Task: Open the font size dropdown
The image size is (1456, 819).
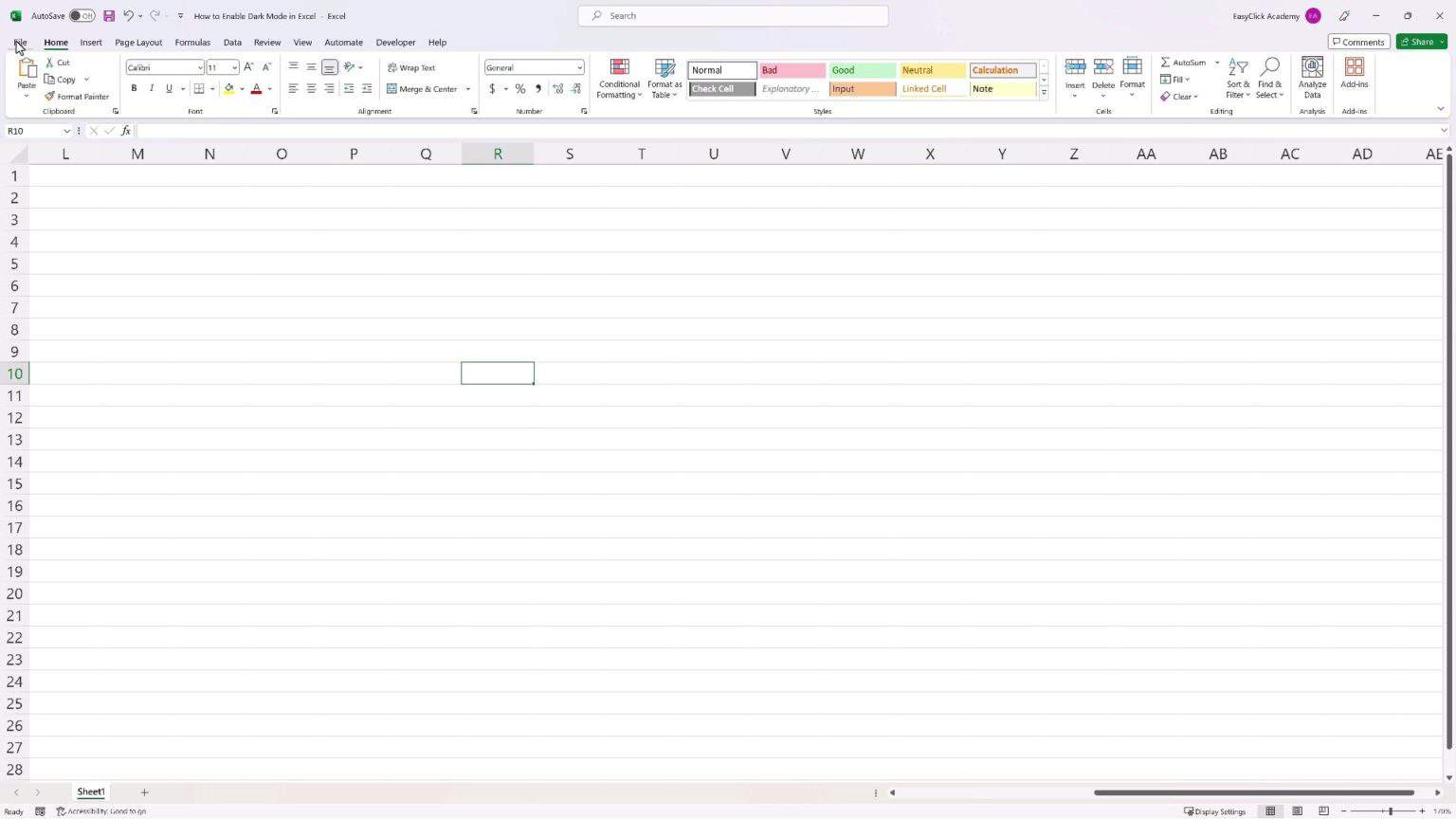Action: click(x=234, y=67)
